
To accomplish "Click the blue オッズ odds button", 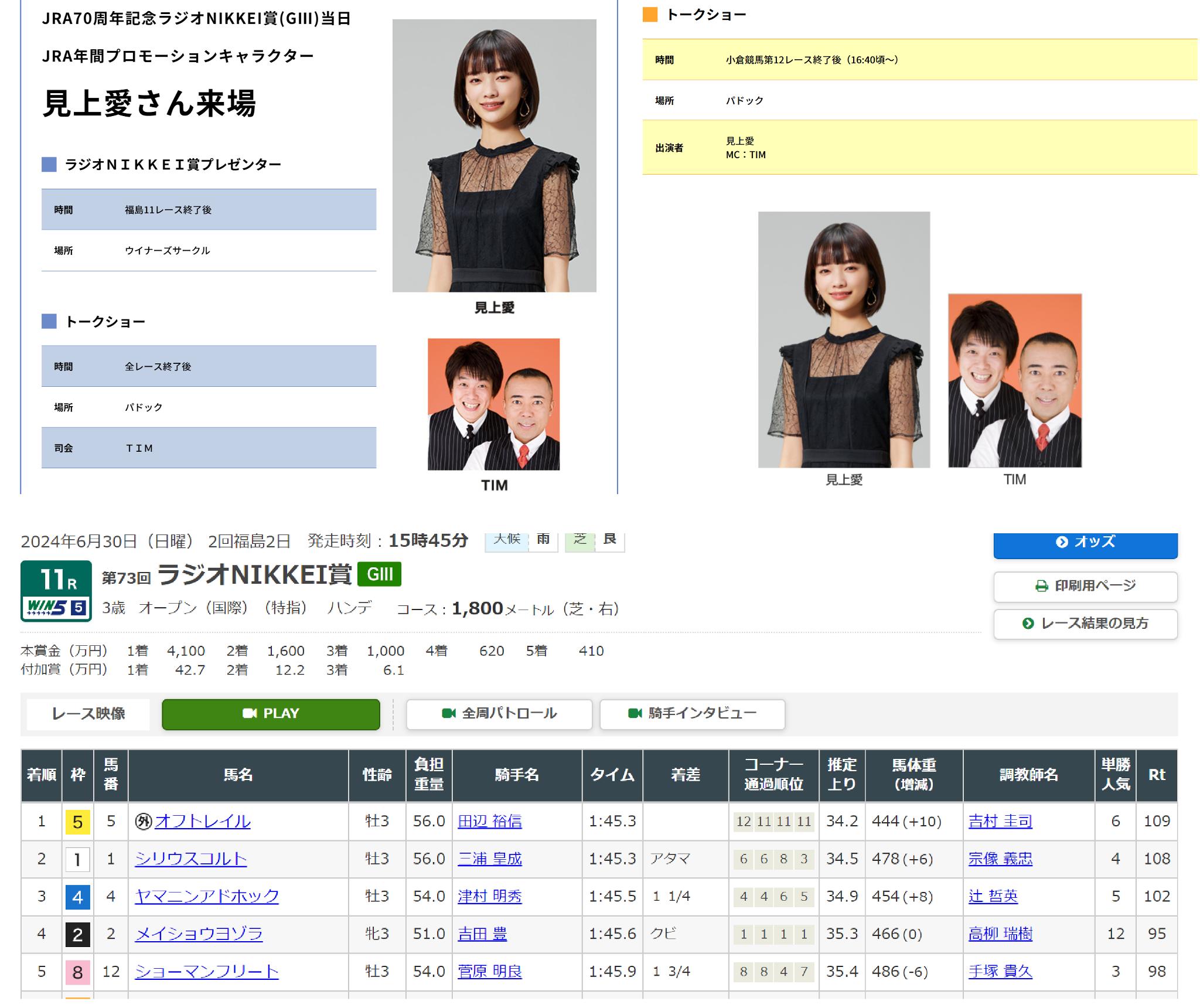I will coord(1085,543).
